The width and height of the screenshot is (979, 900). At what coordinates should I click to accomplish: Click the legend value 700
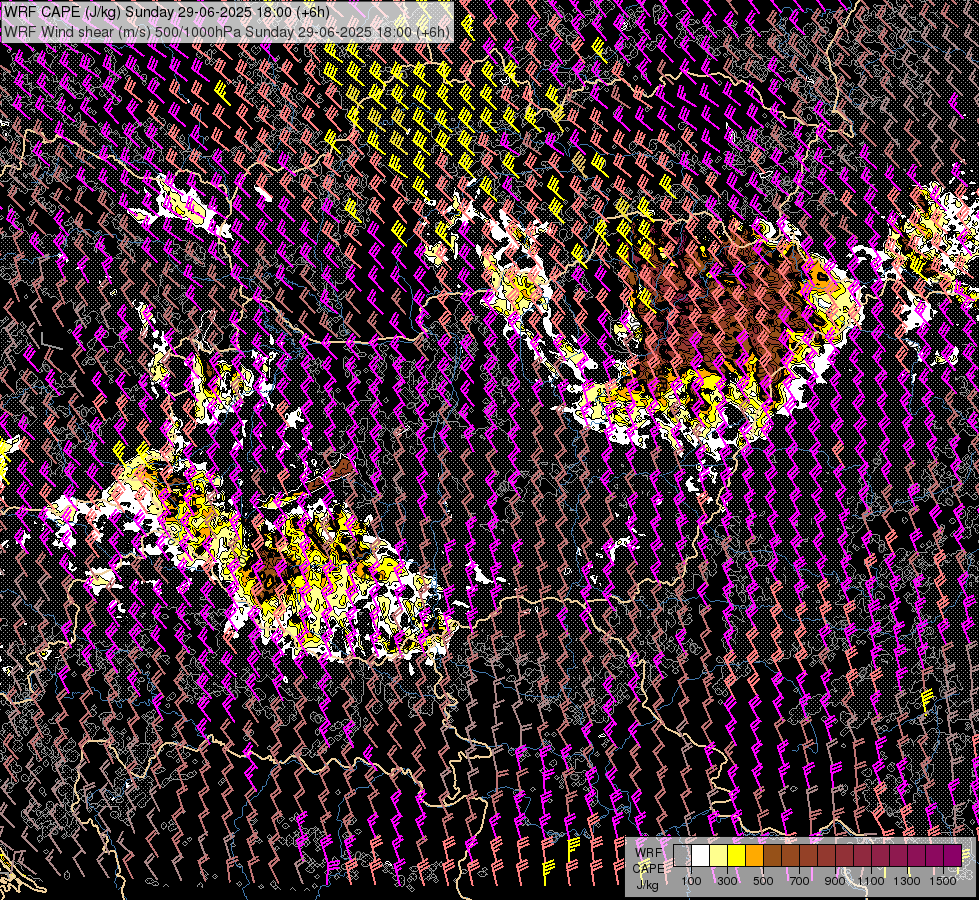799,881
